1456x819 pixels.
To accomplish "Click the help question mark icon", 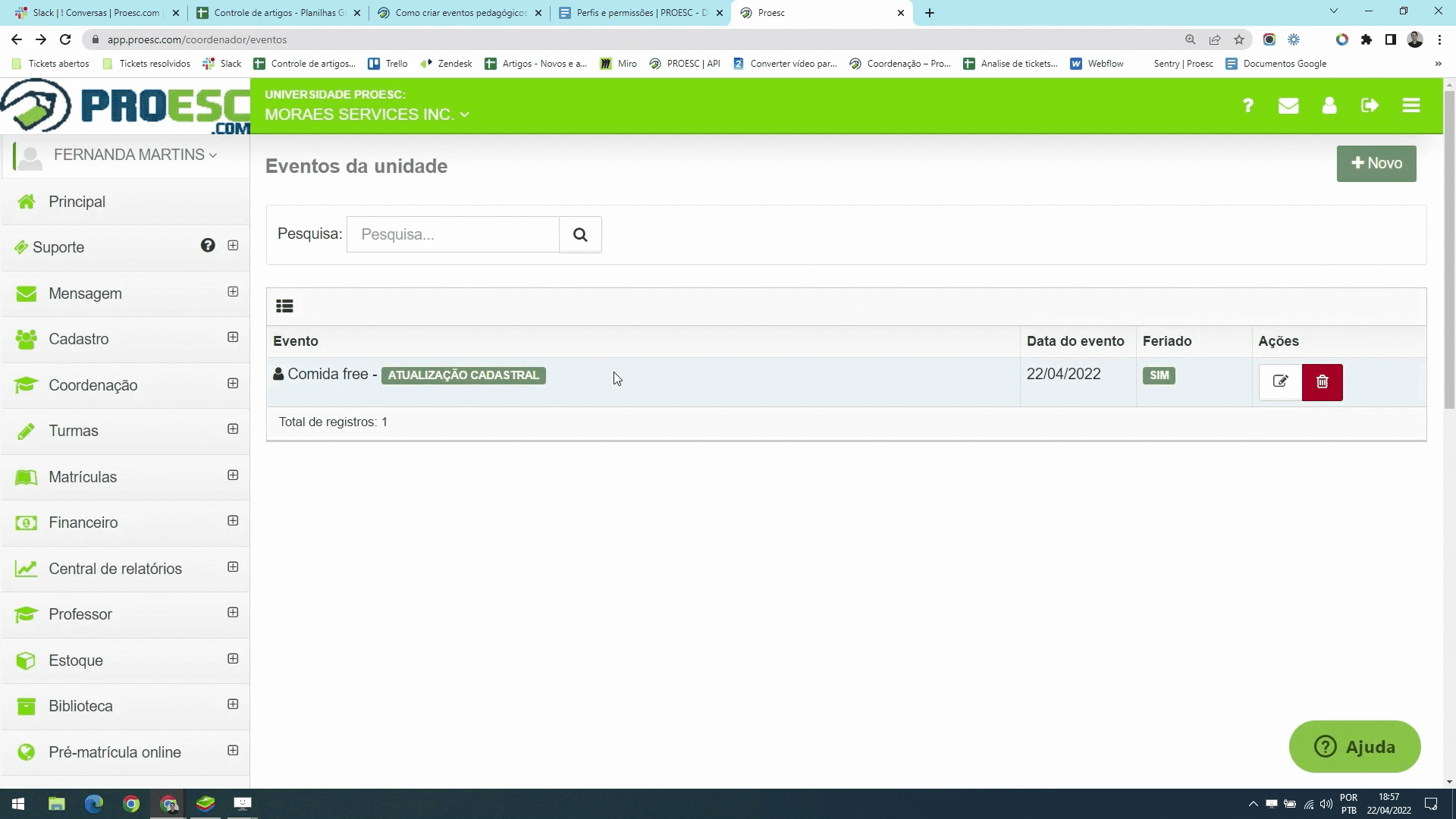I will (1248, 106).
